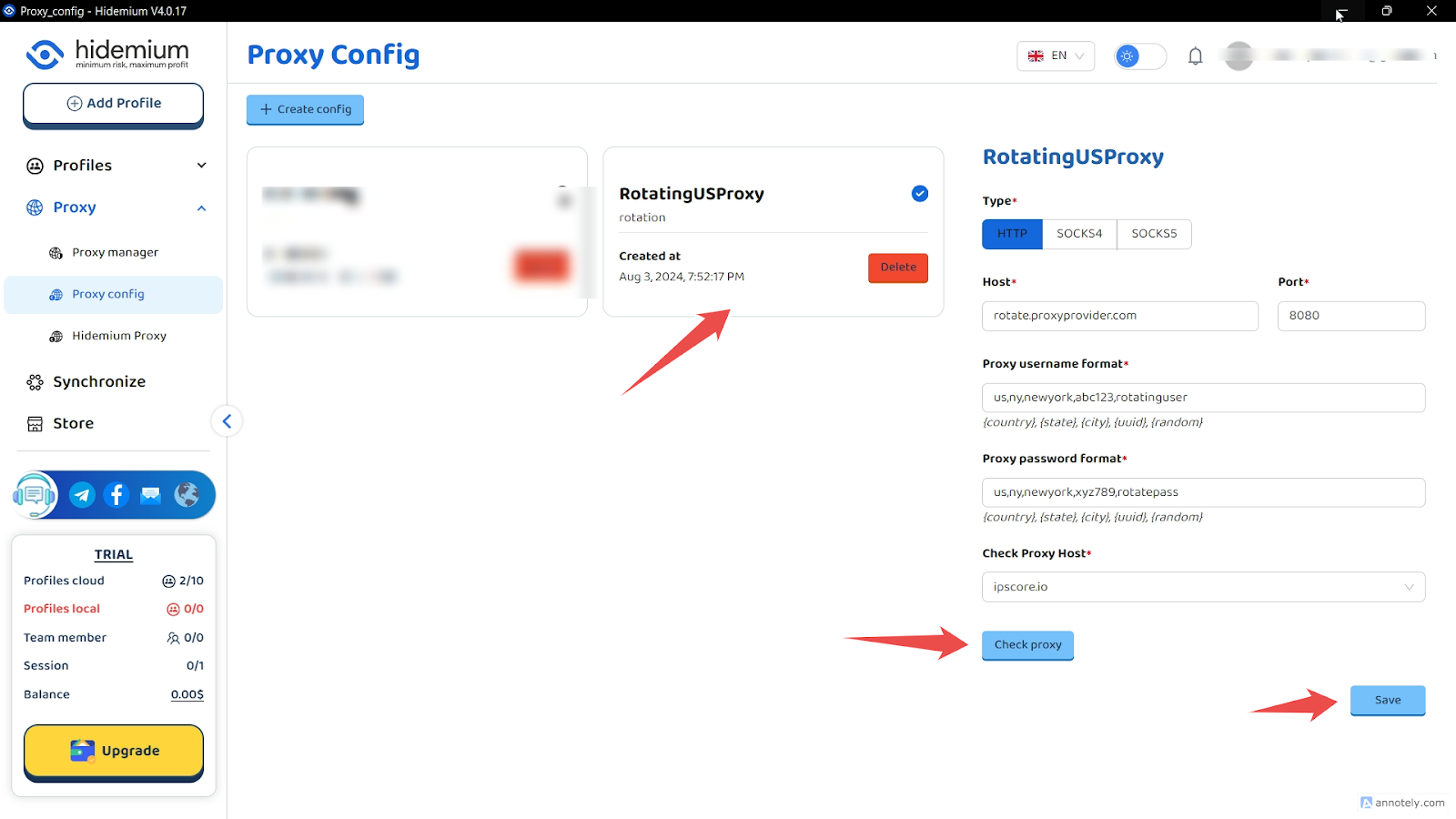Open Proxy config page
Image resolution: width=1456 pixels, height=819 pixels.
(108, 295)
